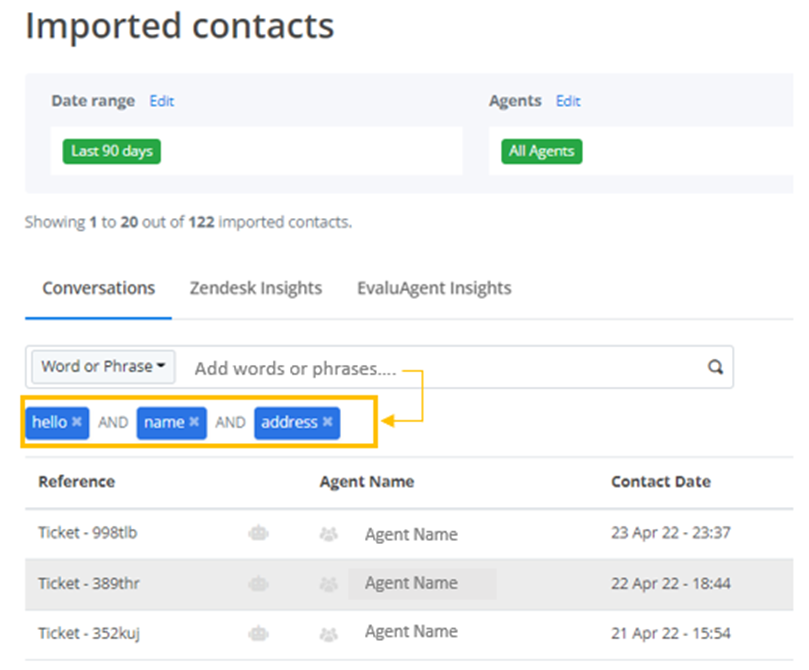809x670 pixels.
Task: Remove the name search tag
Action: coord(194,422)
